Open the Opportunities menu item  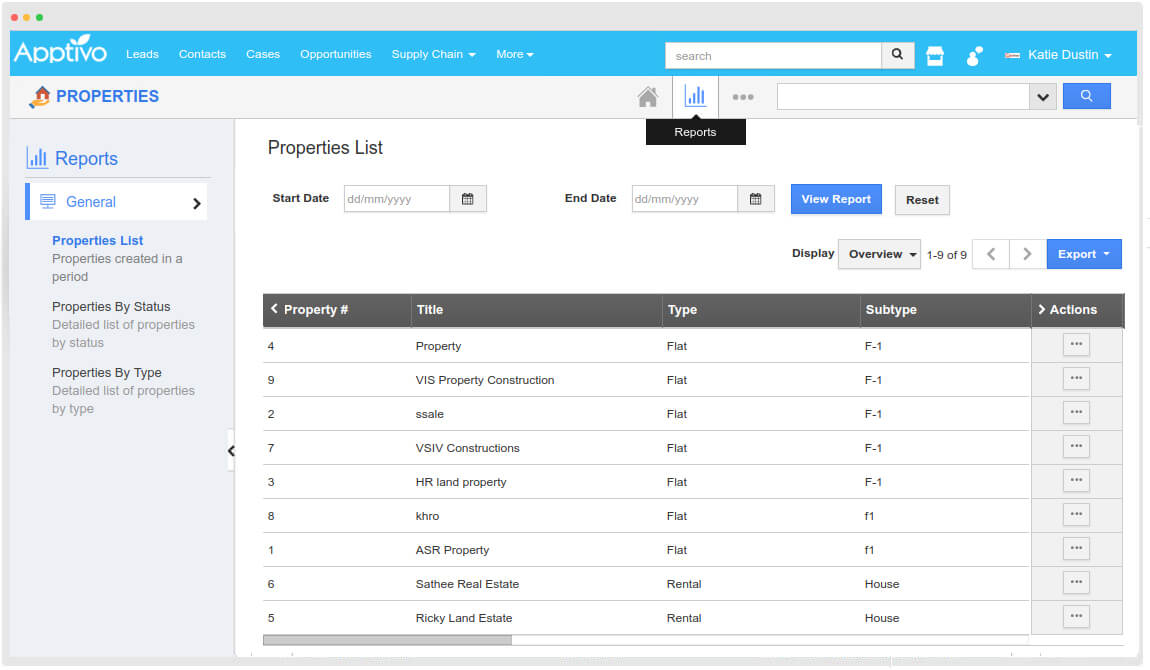335,54
